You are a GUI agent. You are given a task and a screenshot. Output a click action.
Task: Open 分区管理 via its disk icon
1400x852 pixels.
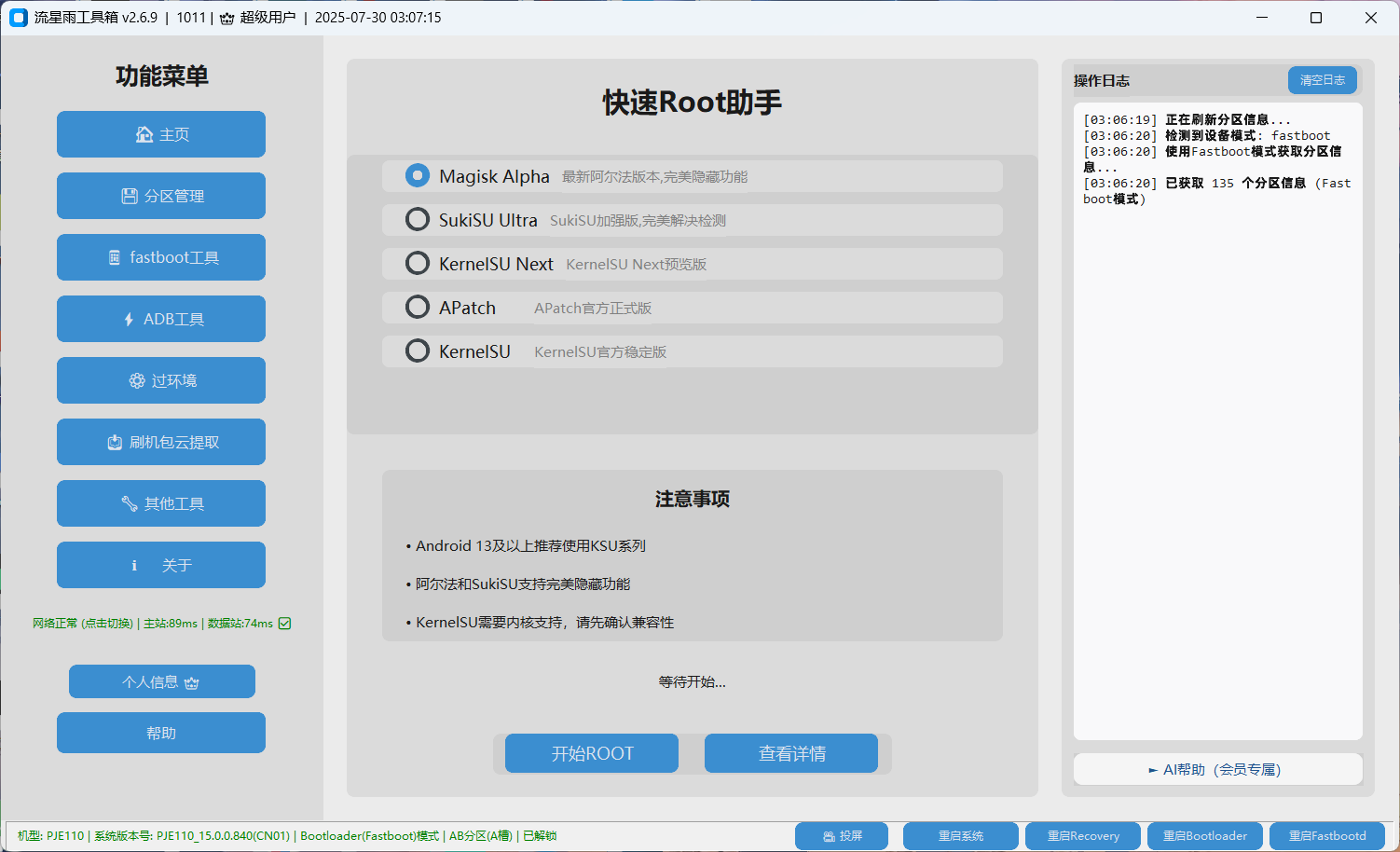[130, 196]
